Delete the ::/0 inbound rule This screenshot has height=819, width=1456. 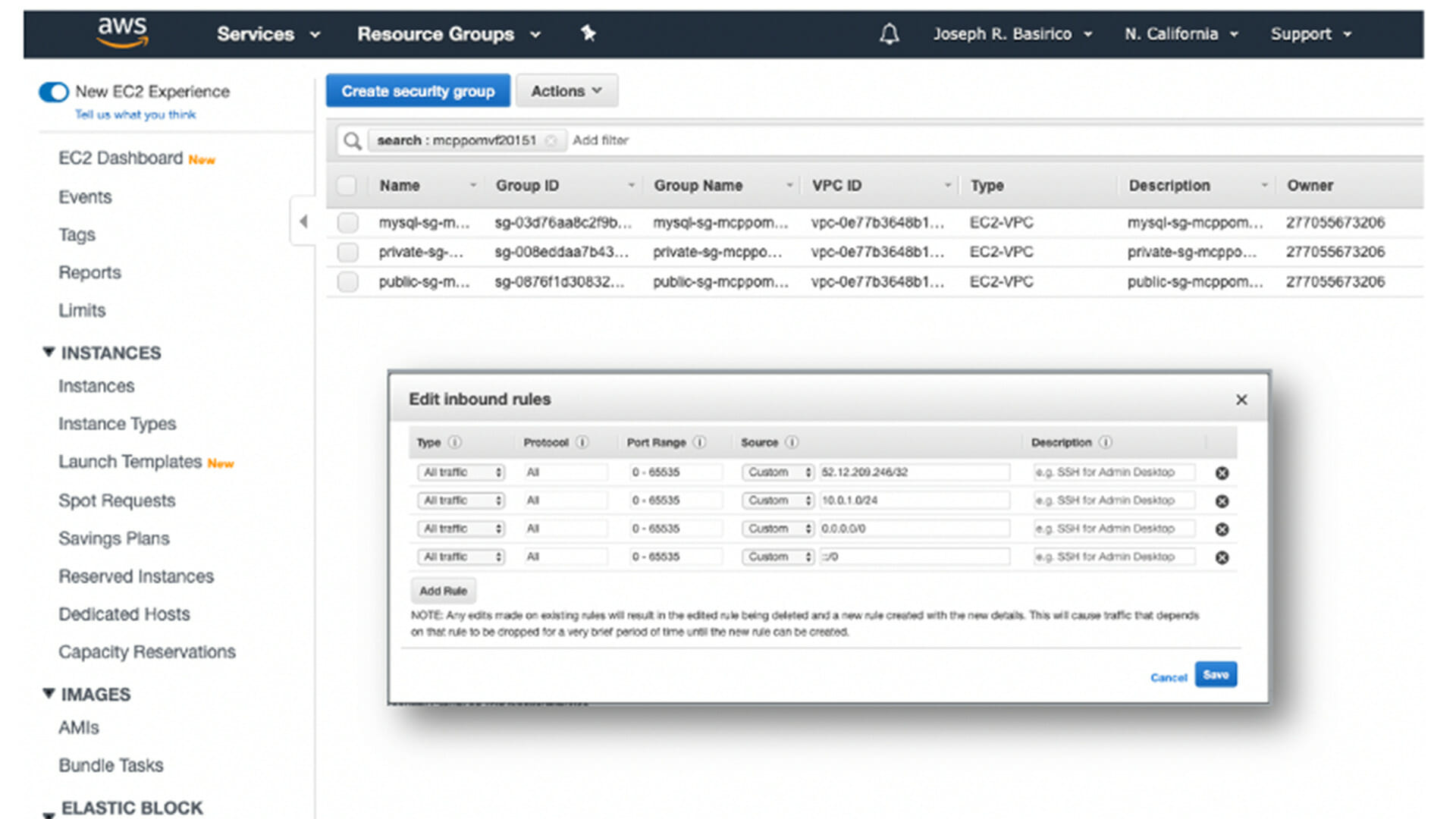tap(1222, 557)
